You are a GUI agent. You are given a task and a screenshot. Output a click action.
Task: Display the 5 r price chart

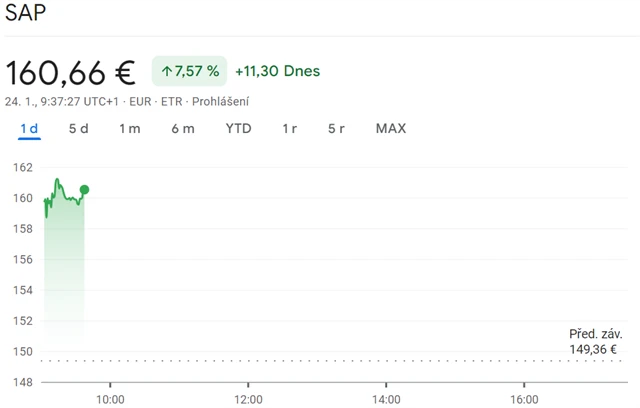[337, 129]
